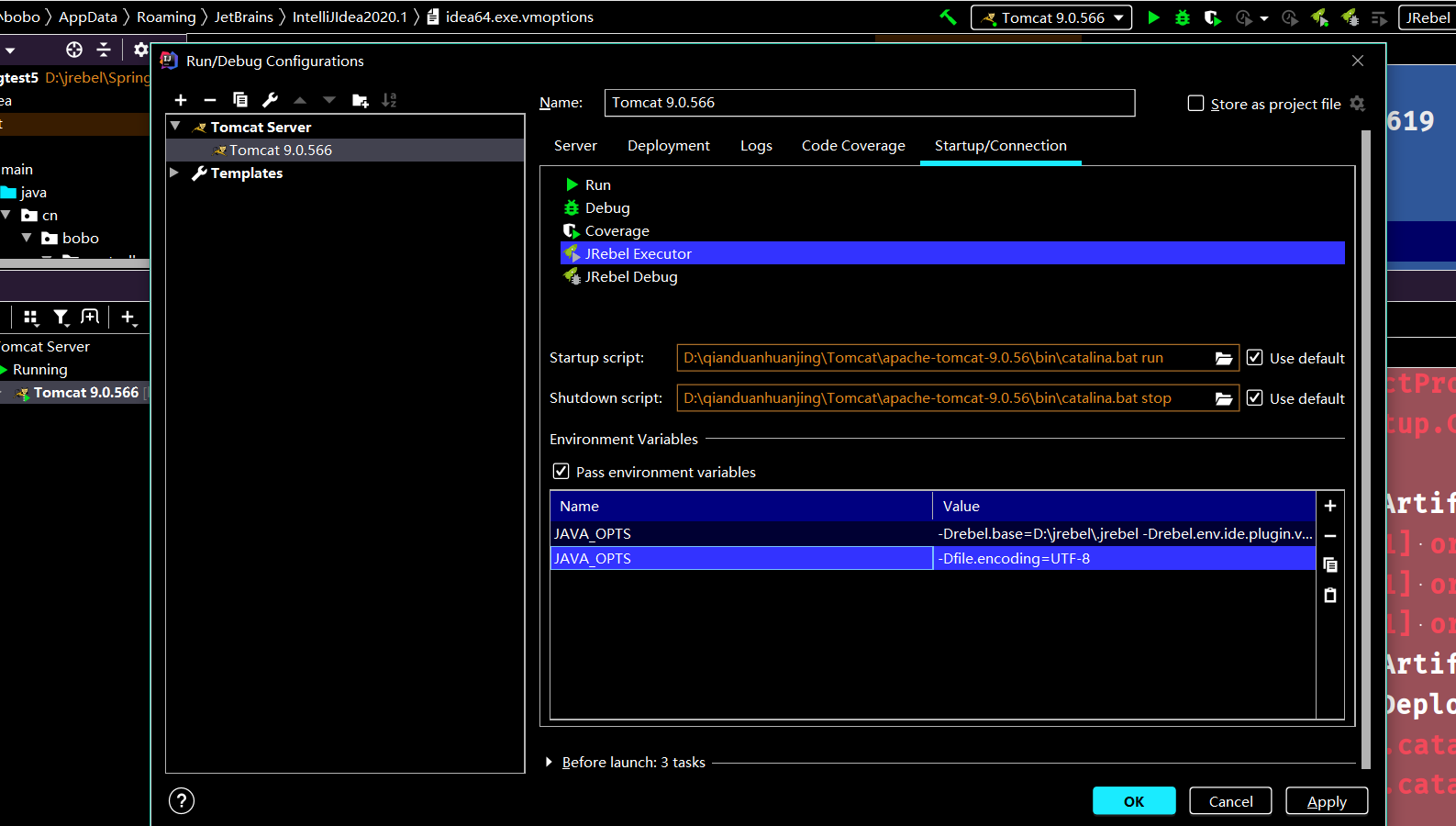Remove selected environment variable
This screenshot has width=1456, height=826.
pyautogui.click(x=1330, y=535)
